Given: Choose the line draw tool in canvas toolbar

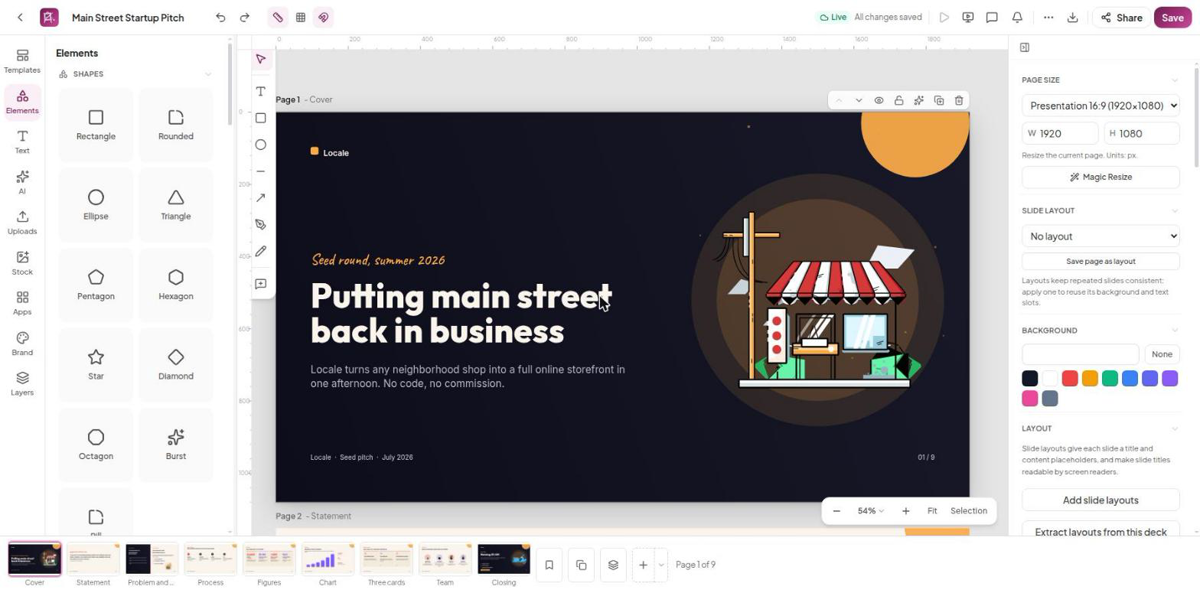Looking at the screenshot, I should (x=261, y=171).
